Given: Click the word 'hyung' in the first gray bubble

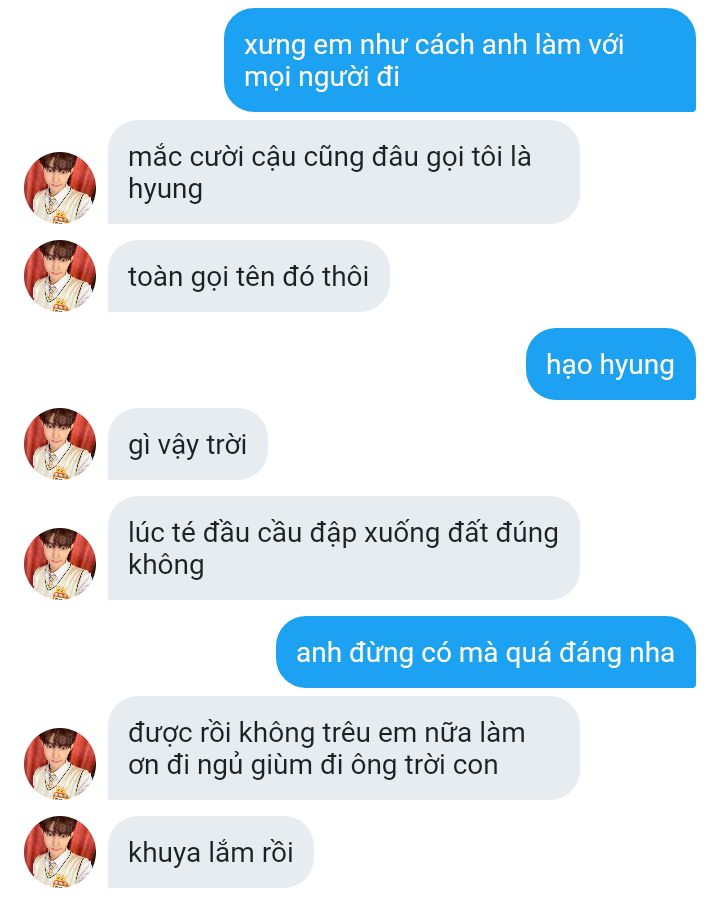Looking at the screenshot, I should click(165, 190).
